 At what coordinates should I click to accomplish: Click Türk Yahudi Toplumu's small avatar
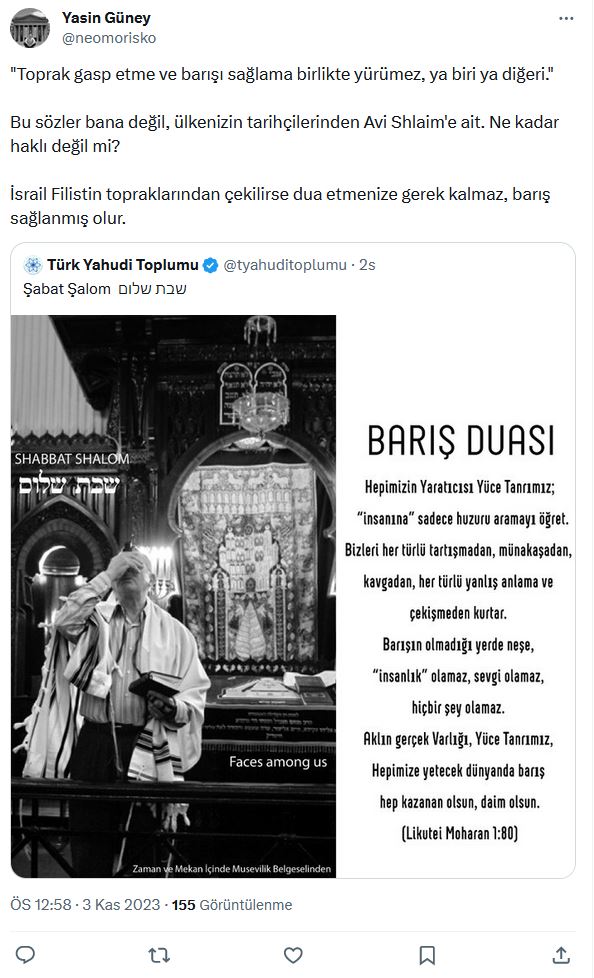click(32, 265)
